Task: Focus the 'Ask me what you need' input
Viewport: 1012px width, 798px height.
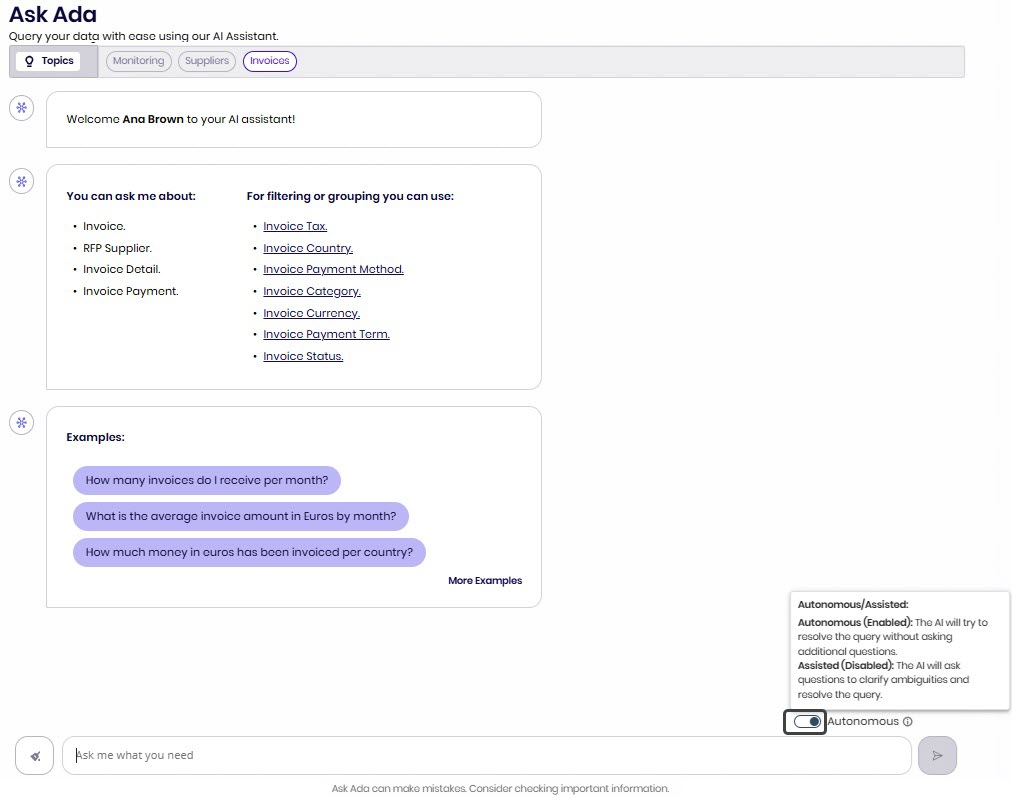Action: click(486, 756)
